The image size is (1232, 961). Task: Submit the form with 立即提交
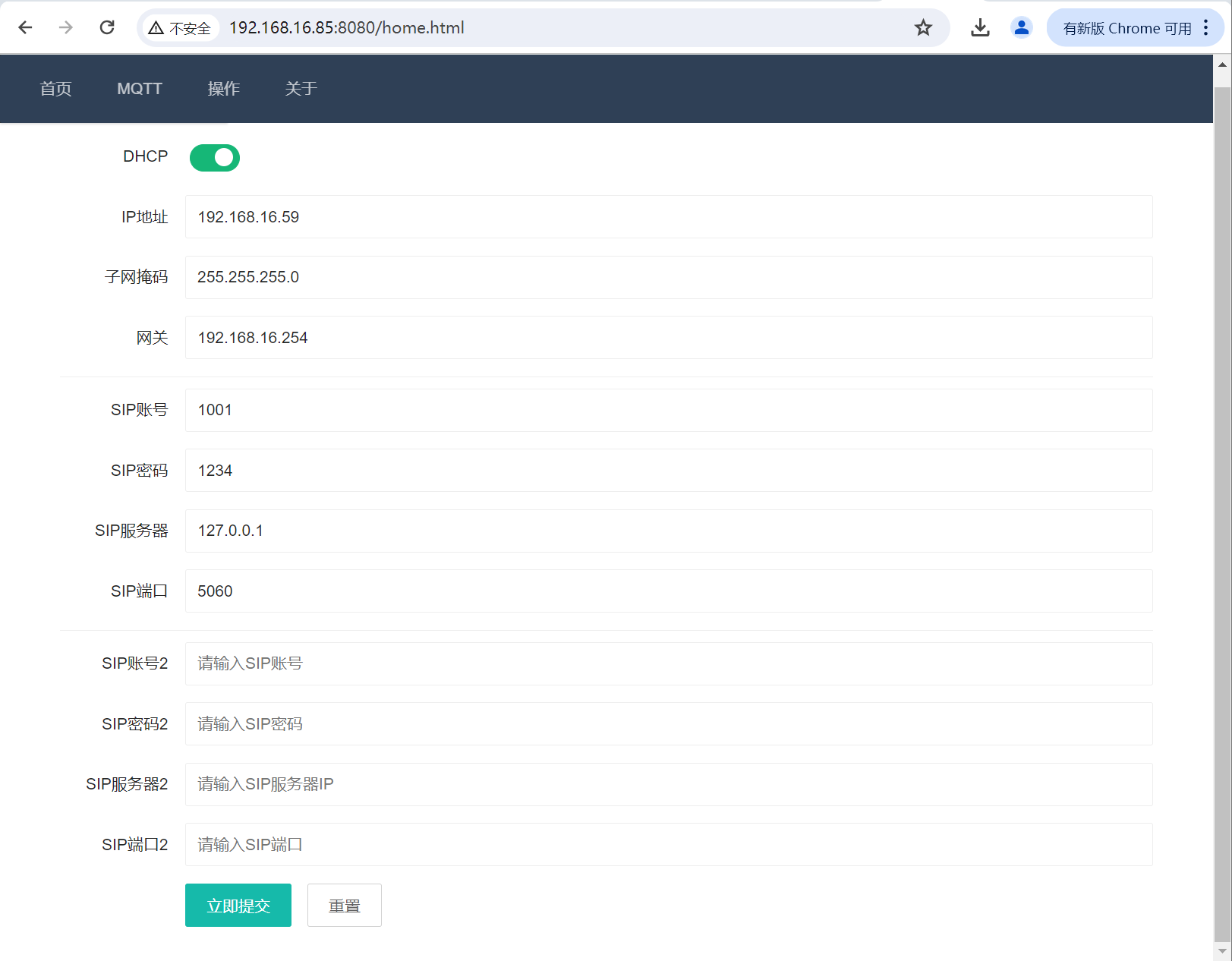pyautogui.click(x=238, y=905)
